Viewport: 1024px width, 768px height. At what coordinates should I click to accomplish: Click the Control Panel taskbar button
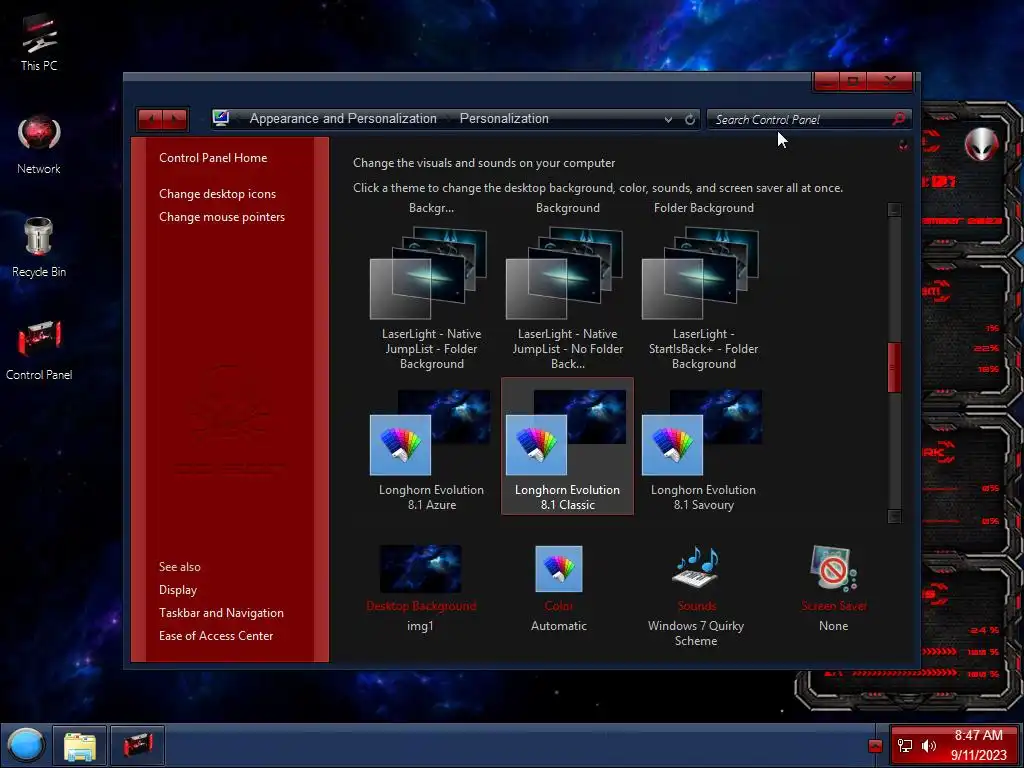(137, 745)
